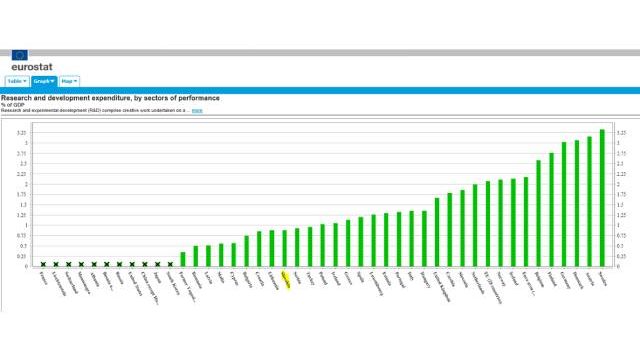
Task: Click the tallest green bar in the chart
Action: click(602, 198)
